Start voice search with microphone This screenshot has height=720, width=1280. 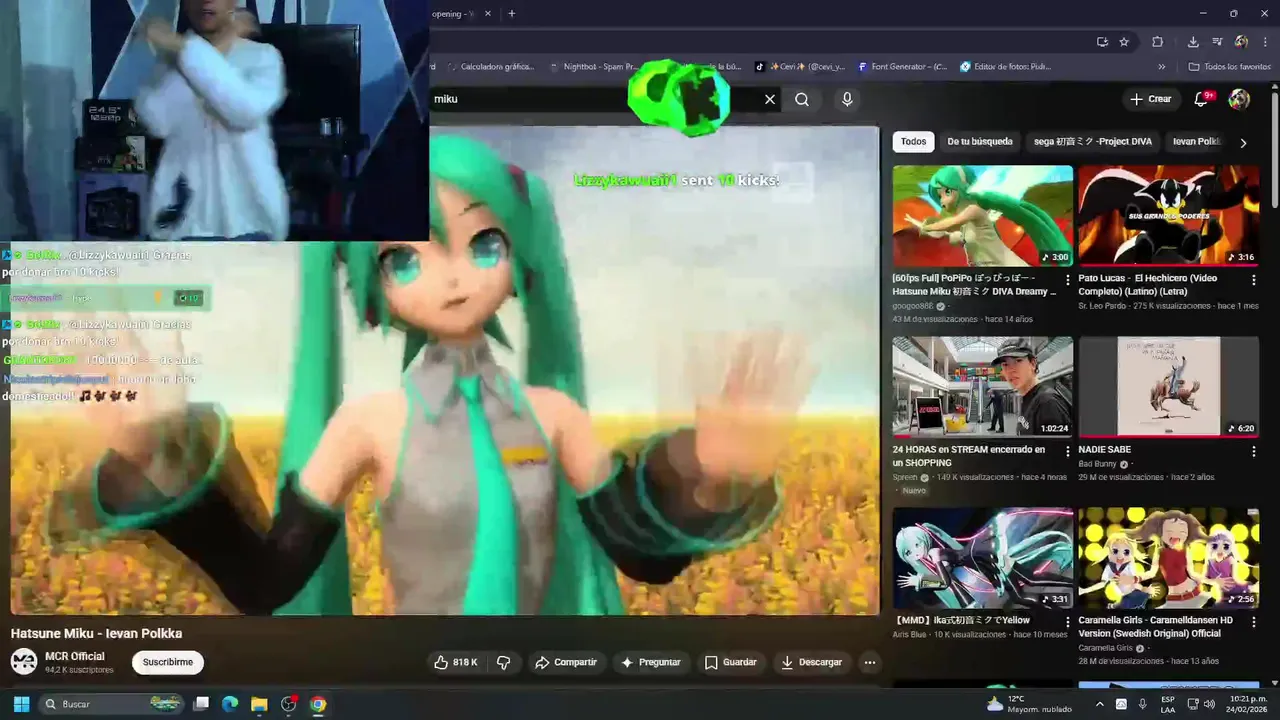847,99
